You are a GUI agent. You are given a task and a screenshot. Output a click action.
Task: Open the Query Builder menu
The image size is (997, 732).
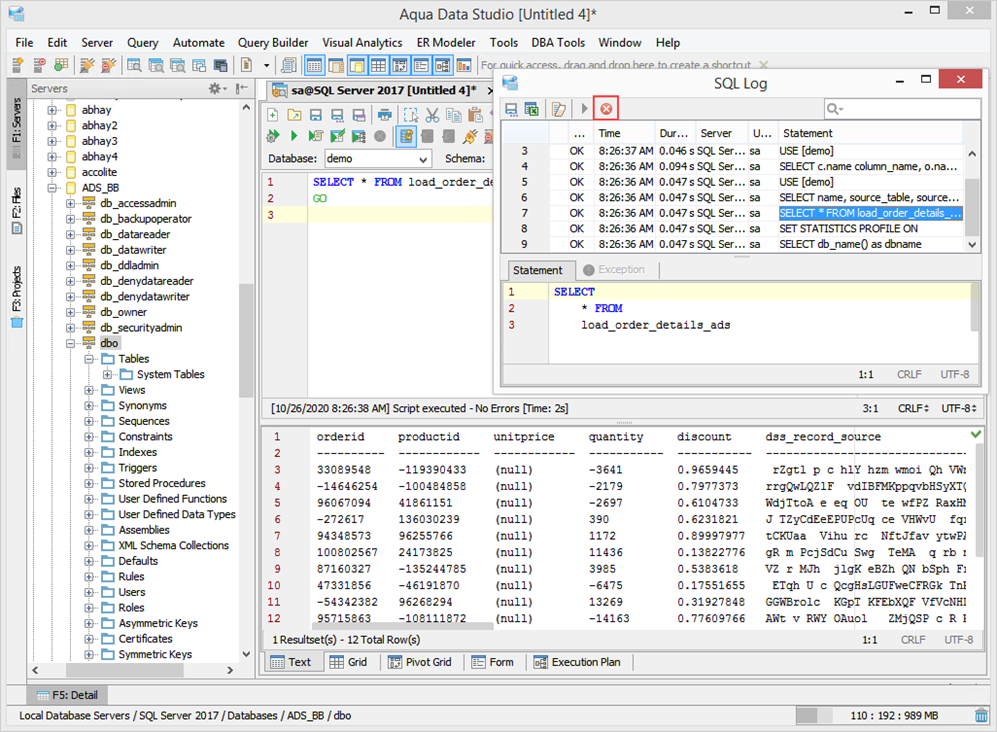pos(272,43)
